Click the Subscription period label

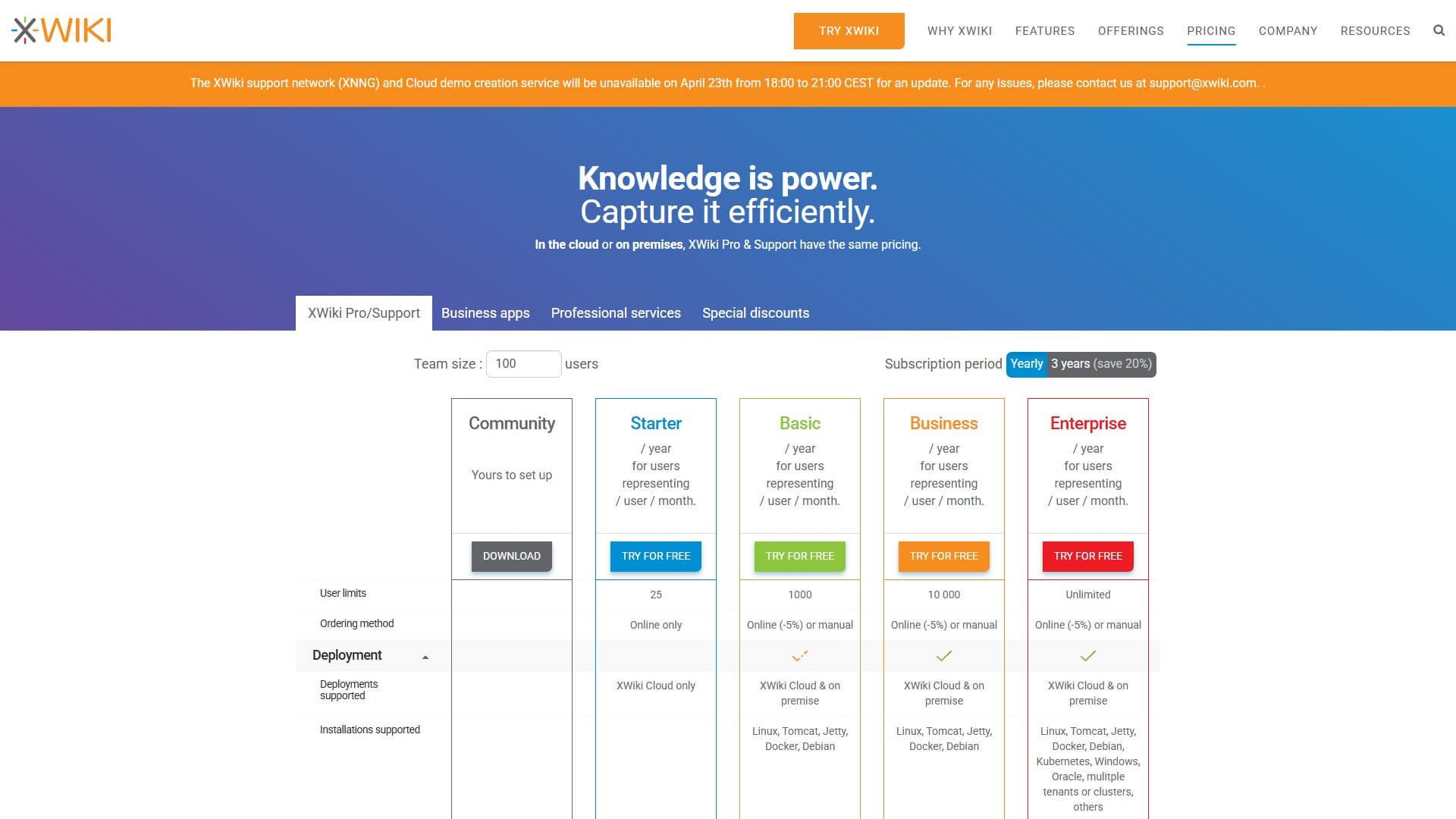(x=943, y=364)
